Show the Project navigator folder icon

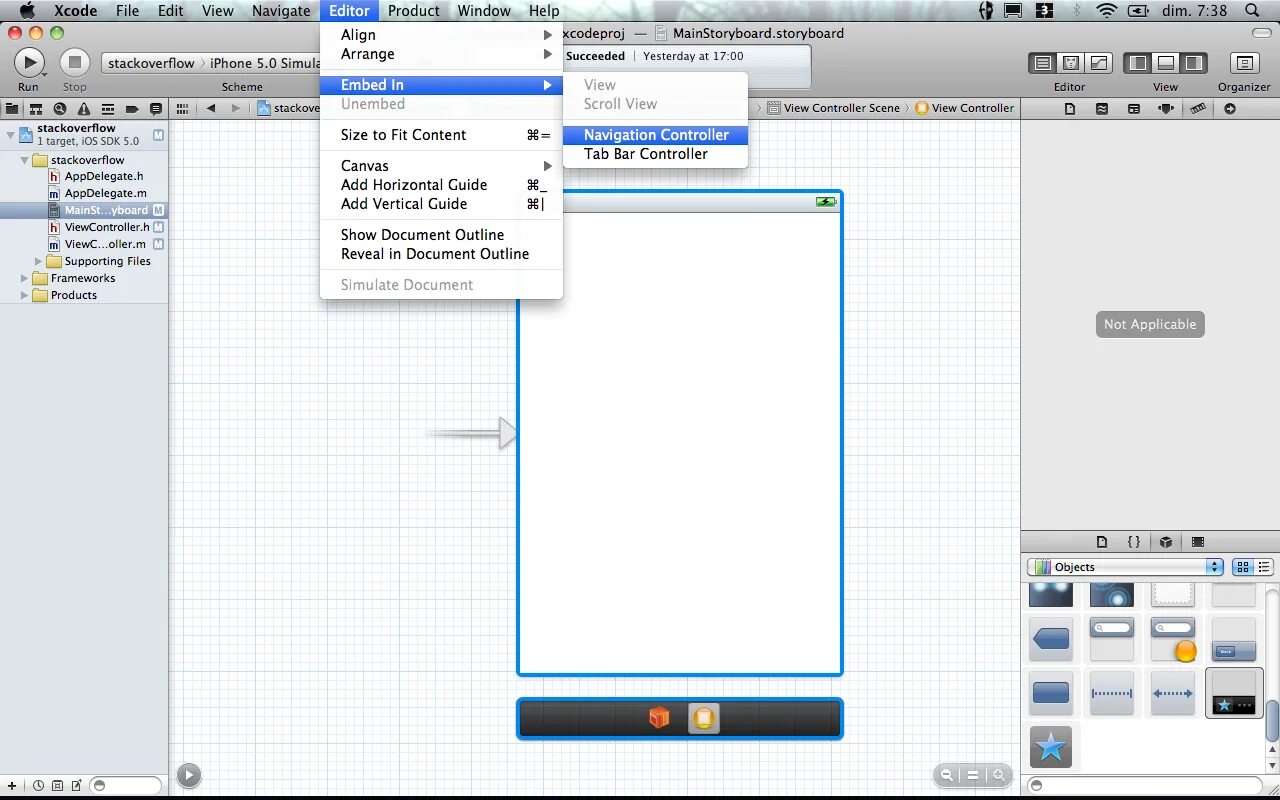pyautogui.click(x=12, y=108)
